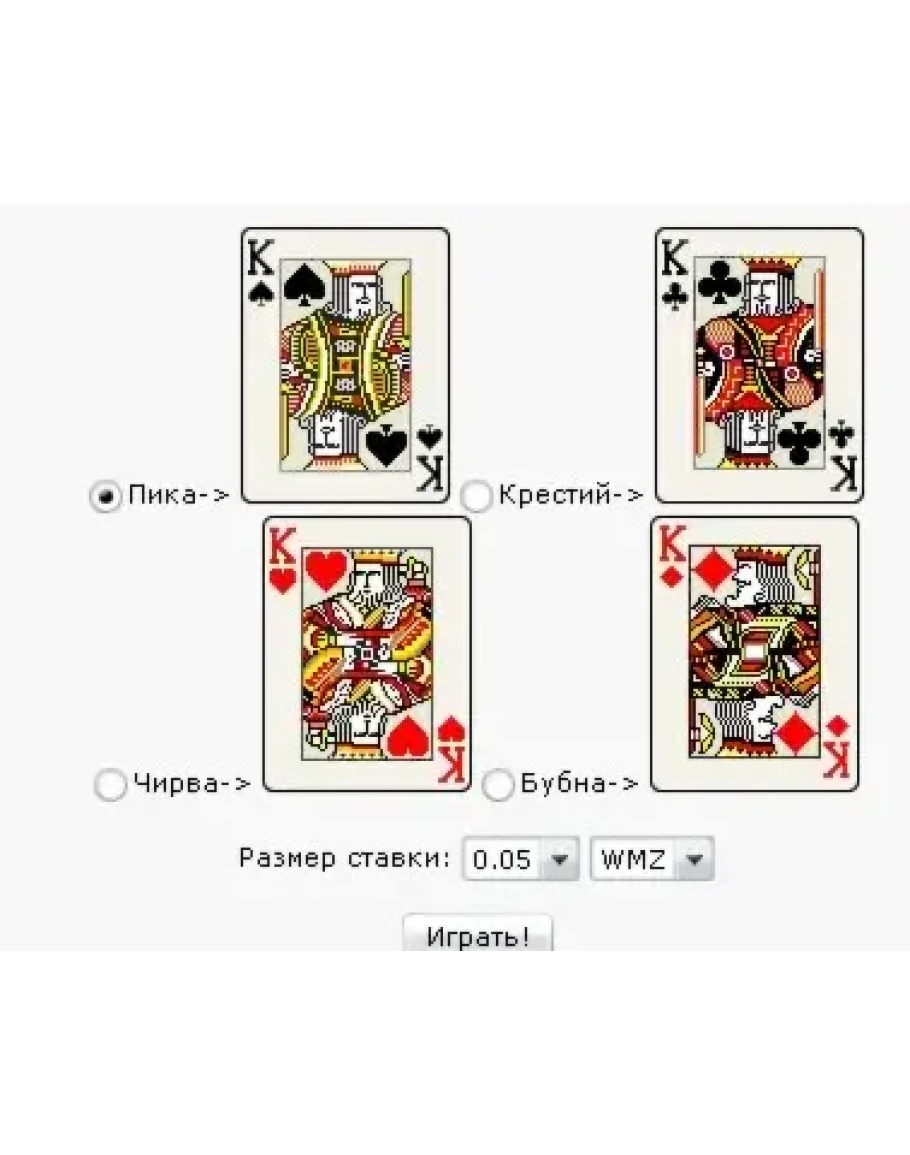Image resolution: width=910 pixels, height=1155 pixels.
Task: Click the King of Diamonds card
Action: tap(755, 654)
